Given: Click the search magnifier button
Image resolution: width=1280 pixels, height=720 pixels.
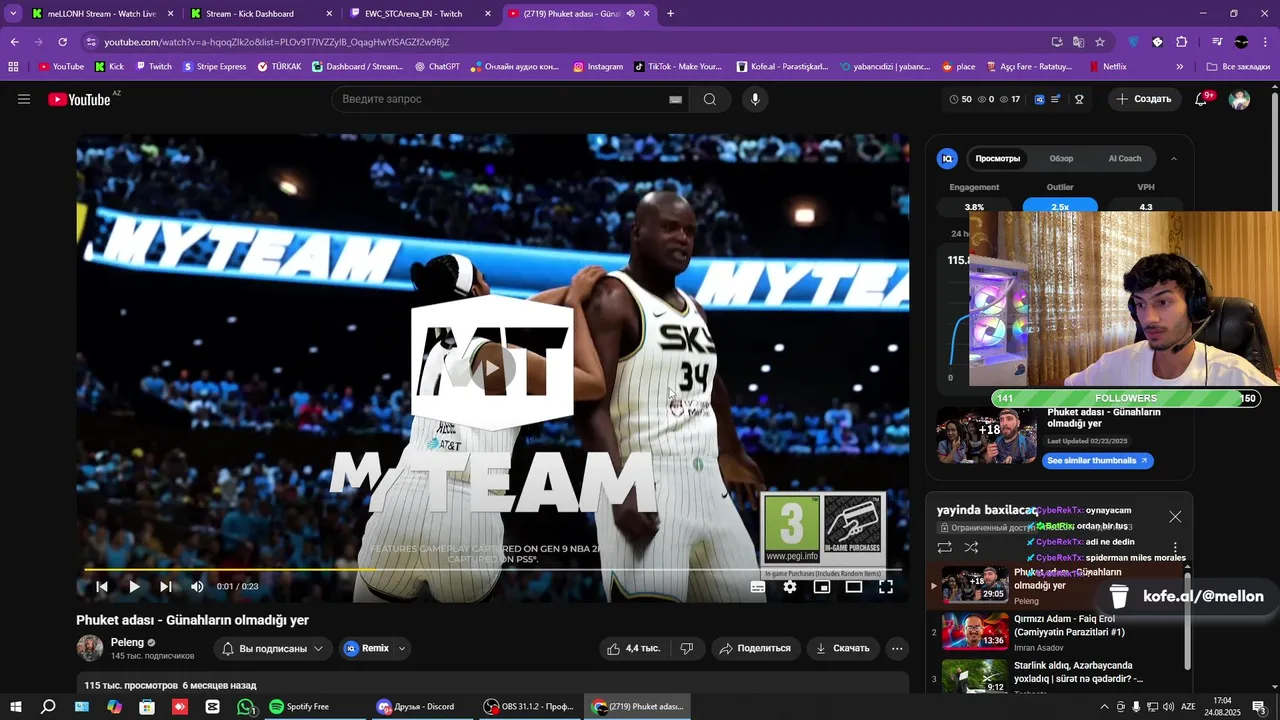Looking at the screenshot, I should 710,99.
